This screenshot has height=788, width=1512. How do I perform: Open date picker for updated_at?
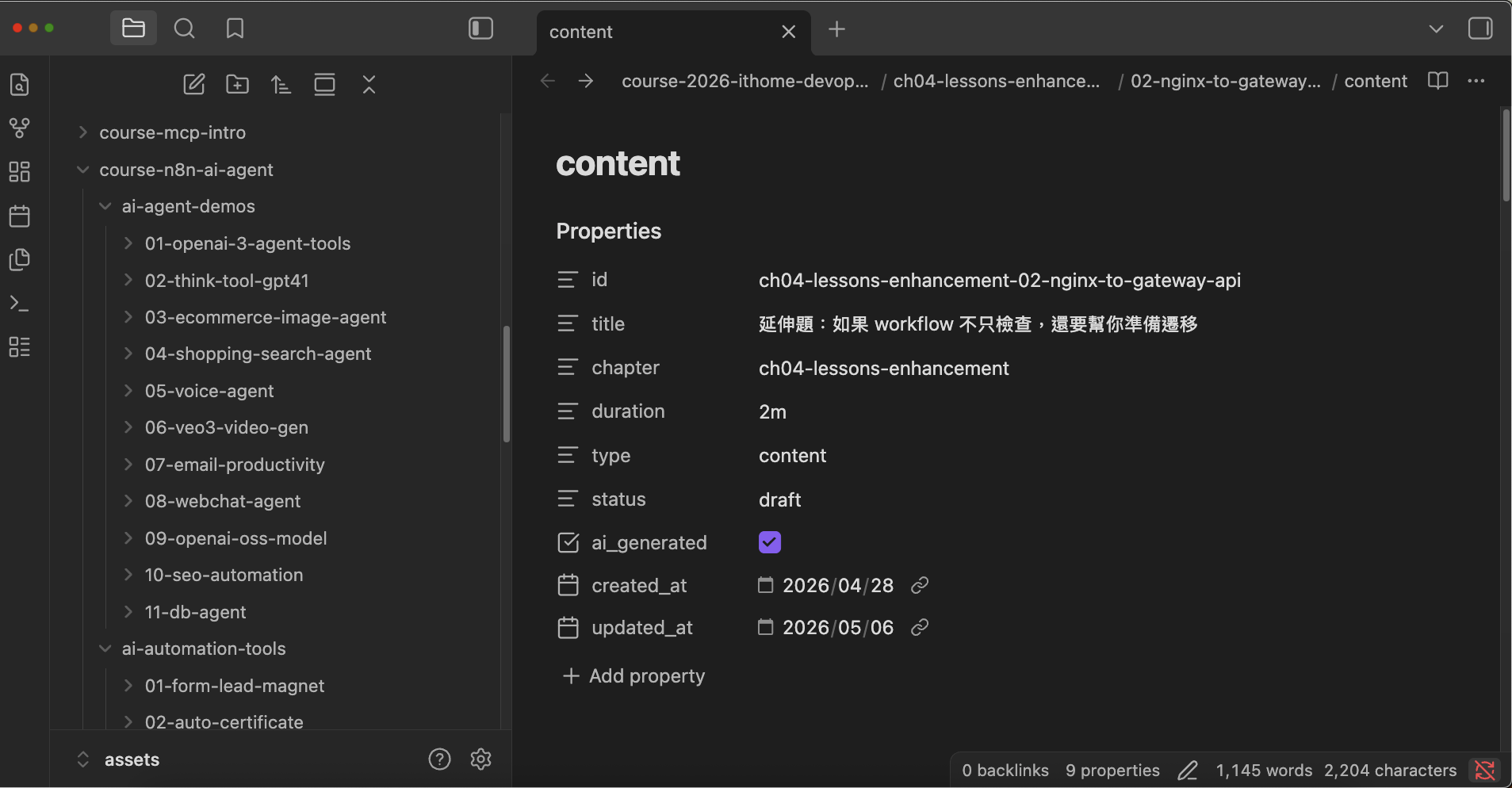(x=765, y=627)
